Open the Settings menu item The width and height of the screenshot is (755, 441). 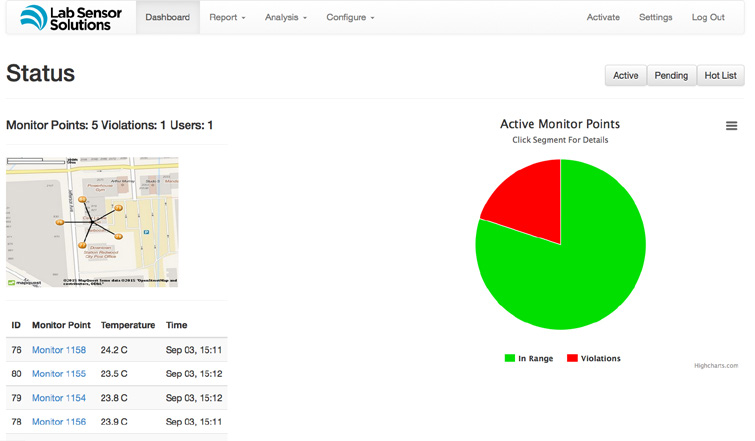[655, 17]
